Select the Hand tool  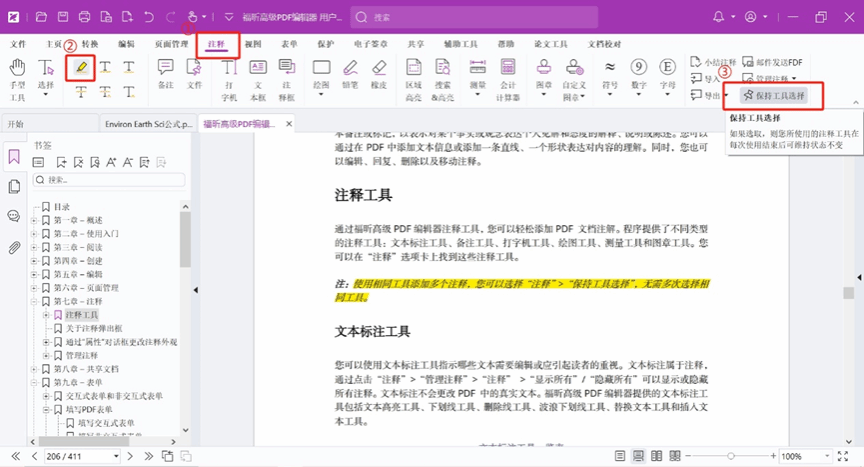pos(17,68)
